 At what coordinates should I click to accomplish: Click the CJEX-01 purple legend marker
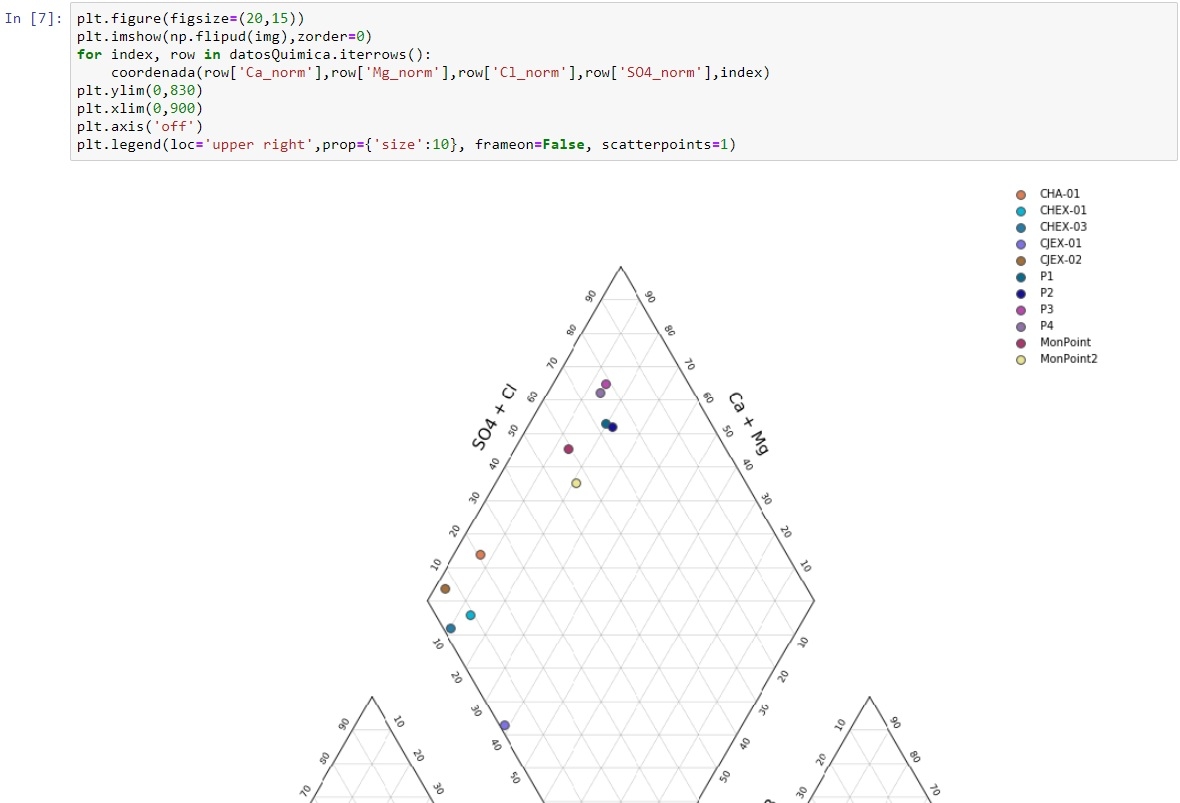click(1020, 244)
